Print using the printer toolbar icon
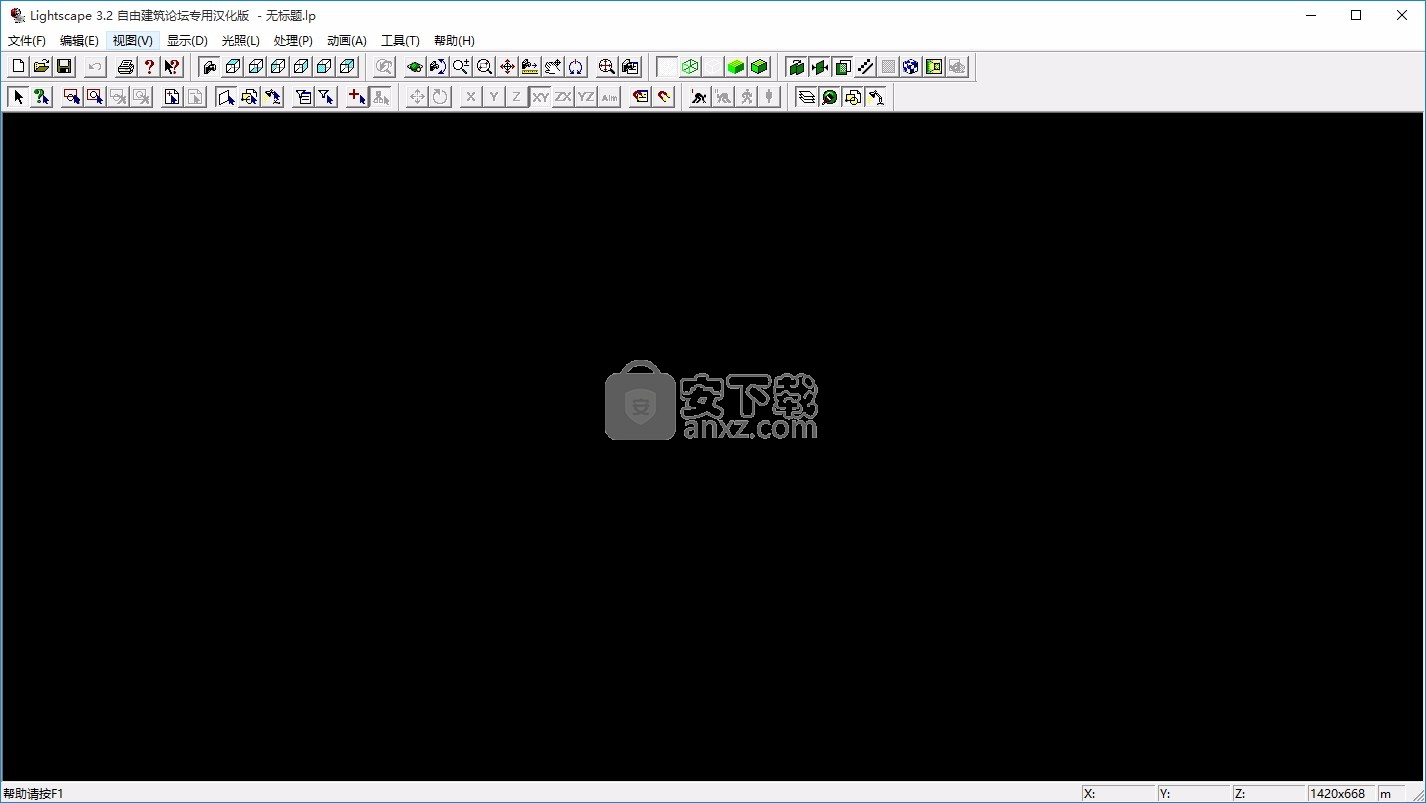The width and height of the screenshot is (1426, 803). tap(126, 67)
